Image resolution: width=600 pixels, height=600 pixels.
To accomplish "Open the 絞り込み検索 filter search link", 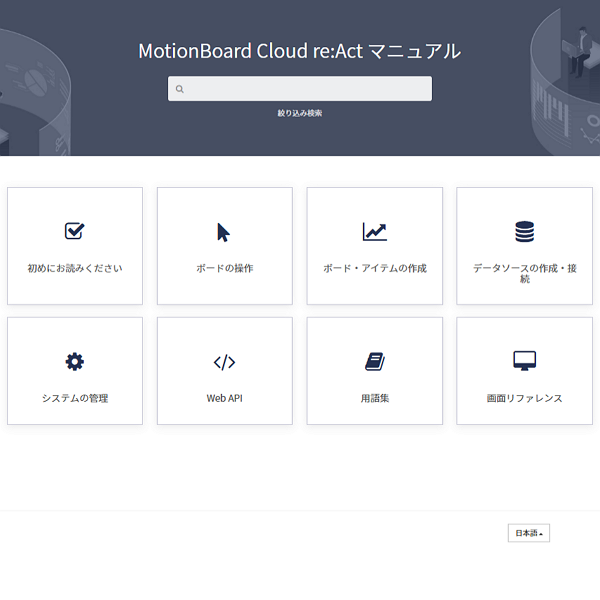I will pos(300,113).
